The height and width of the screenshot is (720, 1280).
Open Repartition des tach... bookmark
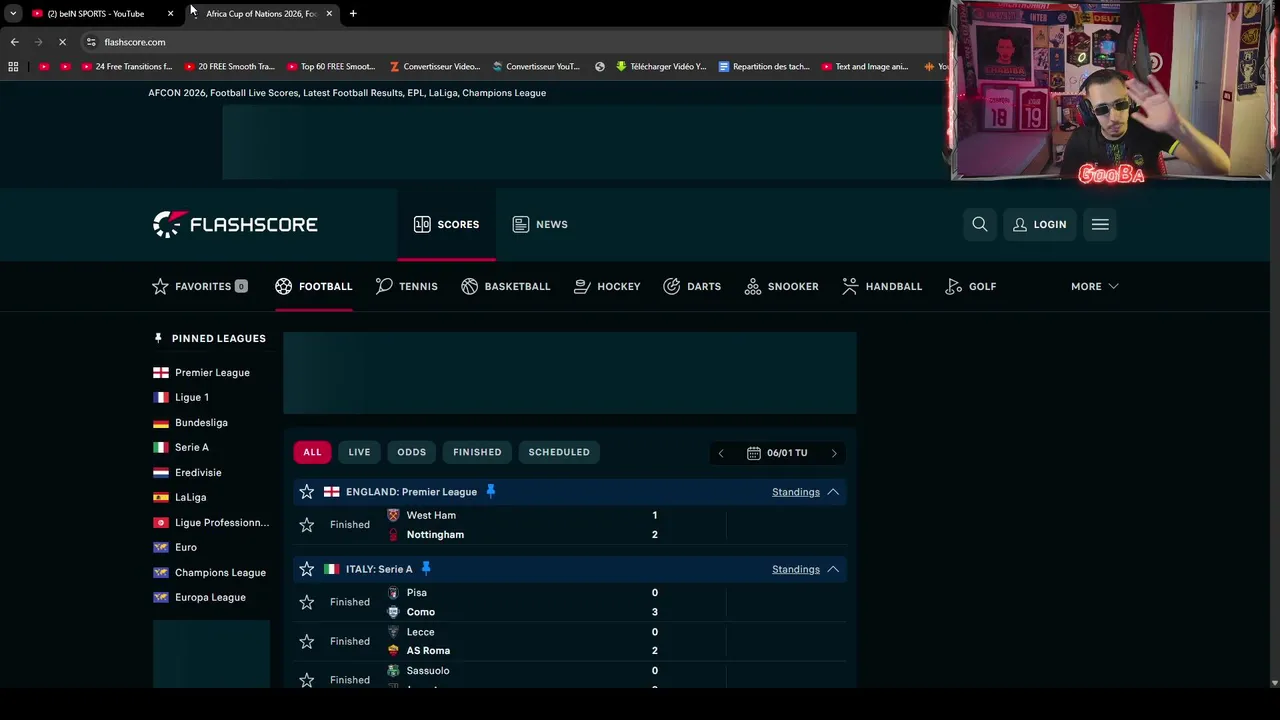[764, 67]
